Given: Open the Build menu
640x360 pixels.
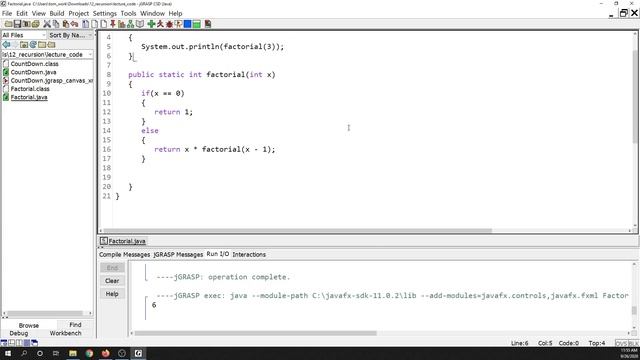Looking at the screenshot, I should 57,13.
